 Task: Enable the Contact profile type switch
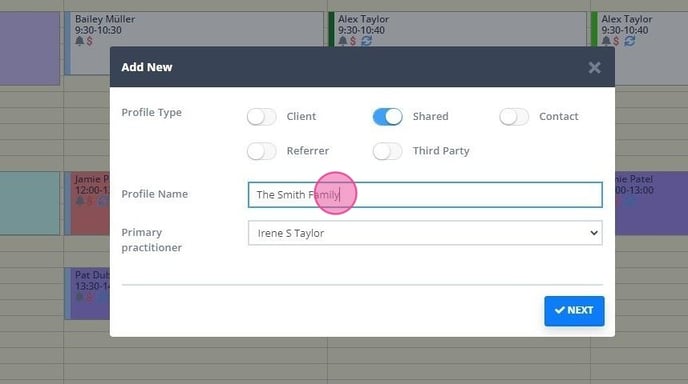514,117
